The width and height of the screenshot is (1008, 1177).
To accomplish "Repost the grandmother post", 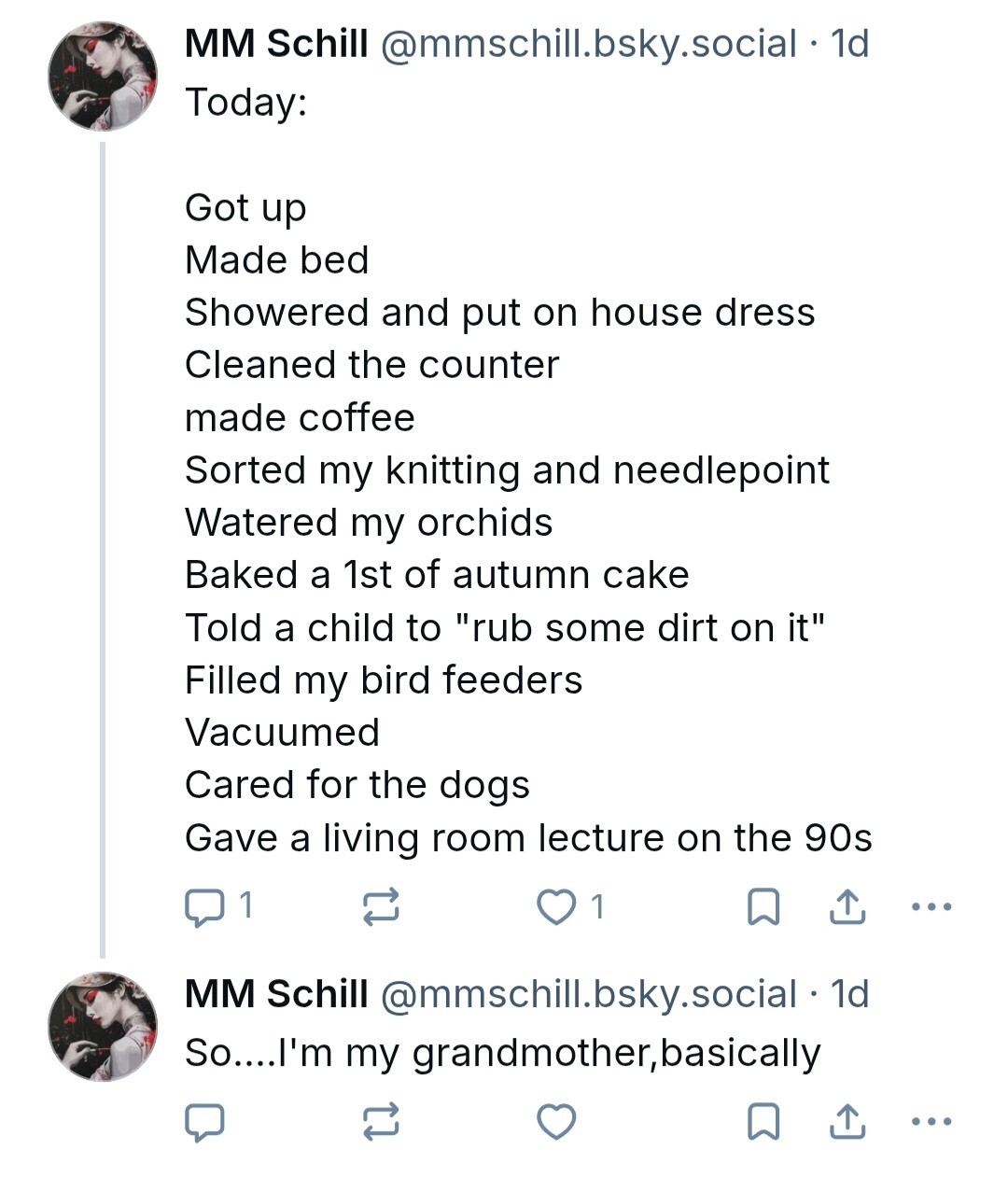I will click(381, 1122).
